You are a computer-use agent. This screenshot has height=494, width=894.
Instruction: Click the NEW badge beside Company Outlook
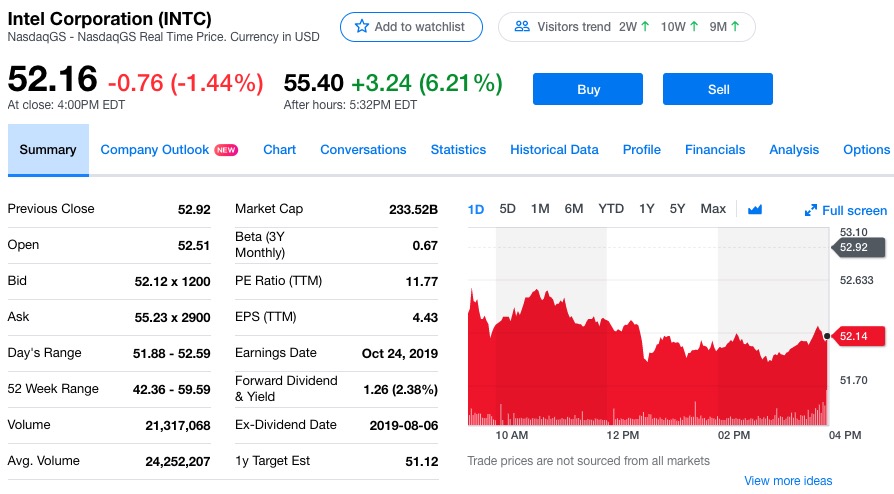226,150
